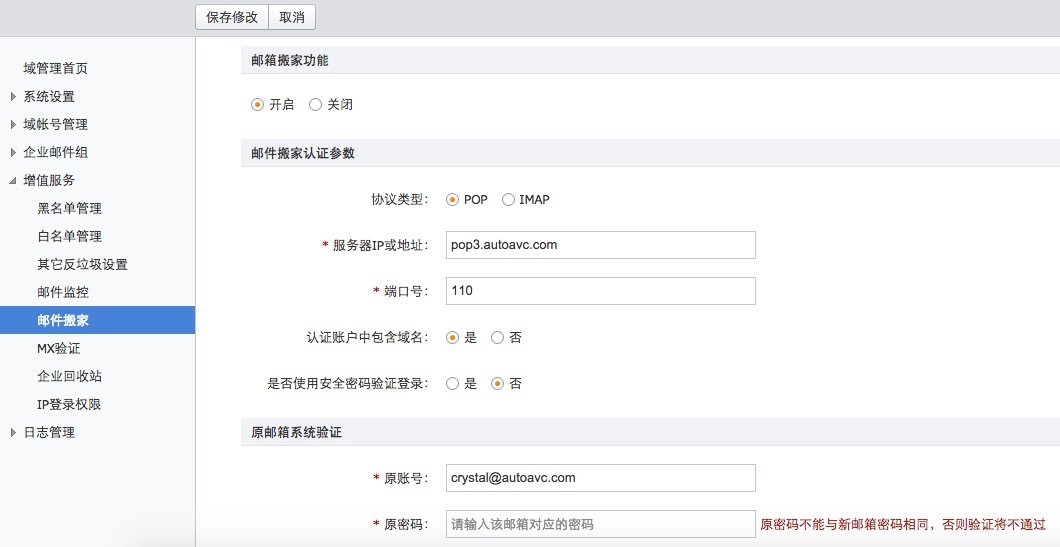Go to 邮件监控 menu item
The image size is (1060, 547).
63,293
